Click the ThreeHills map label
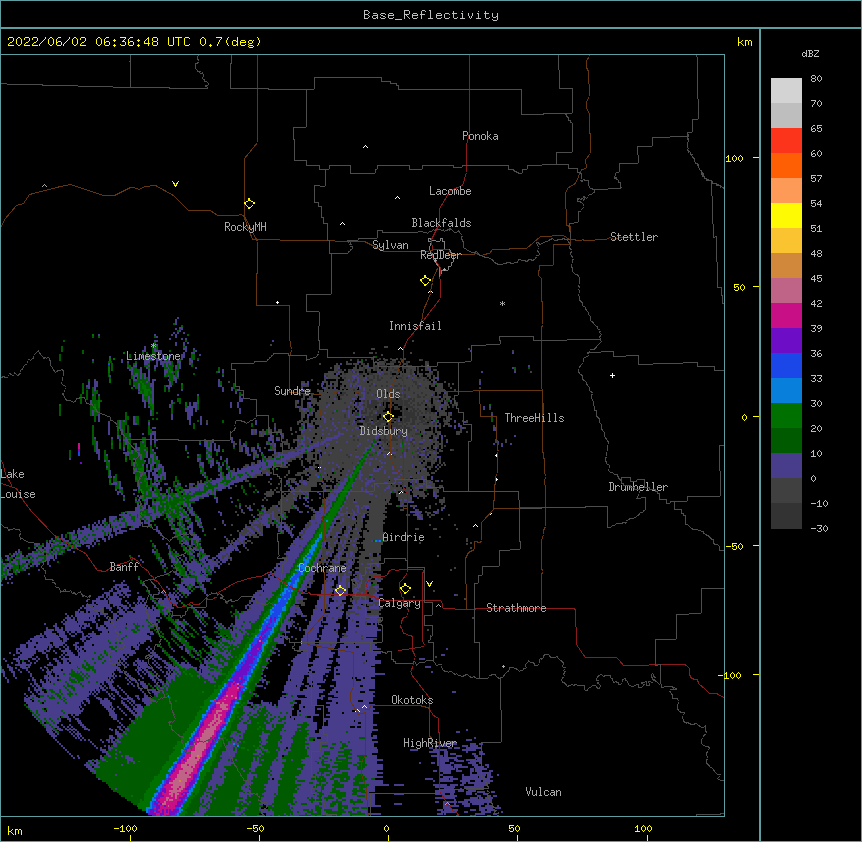The height and width of the screenshot is (842, 862). [x=534, y=418]
